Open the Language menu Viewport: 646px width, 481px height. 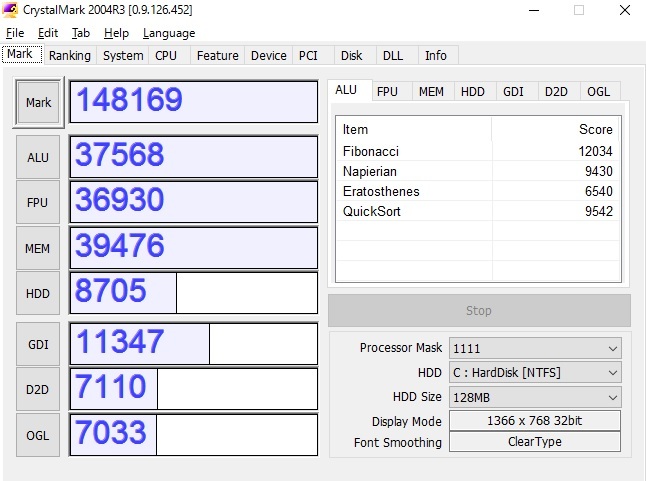(x=169, y=33)
